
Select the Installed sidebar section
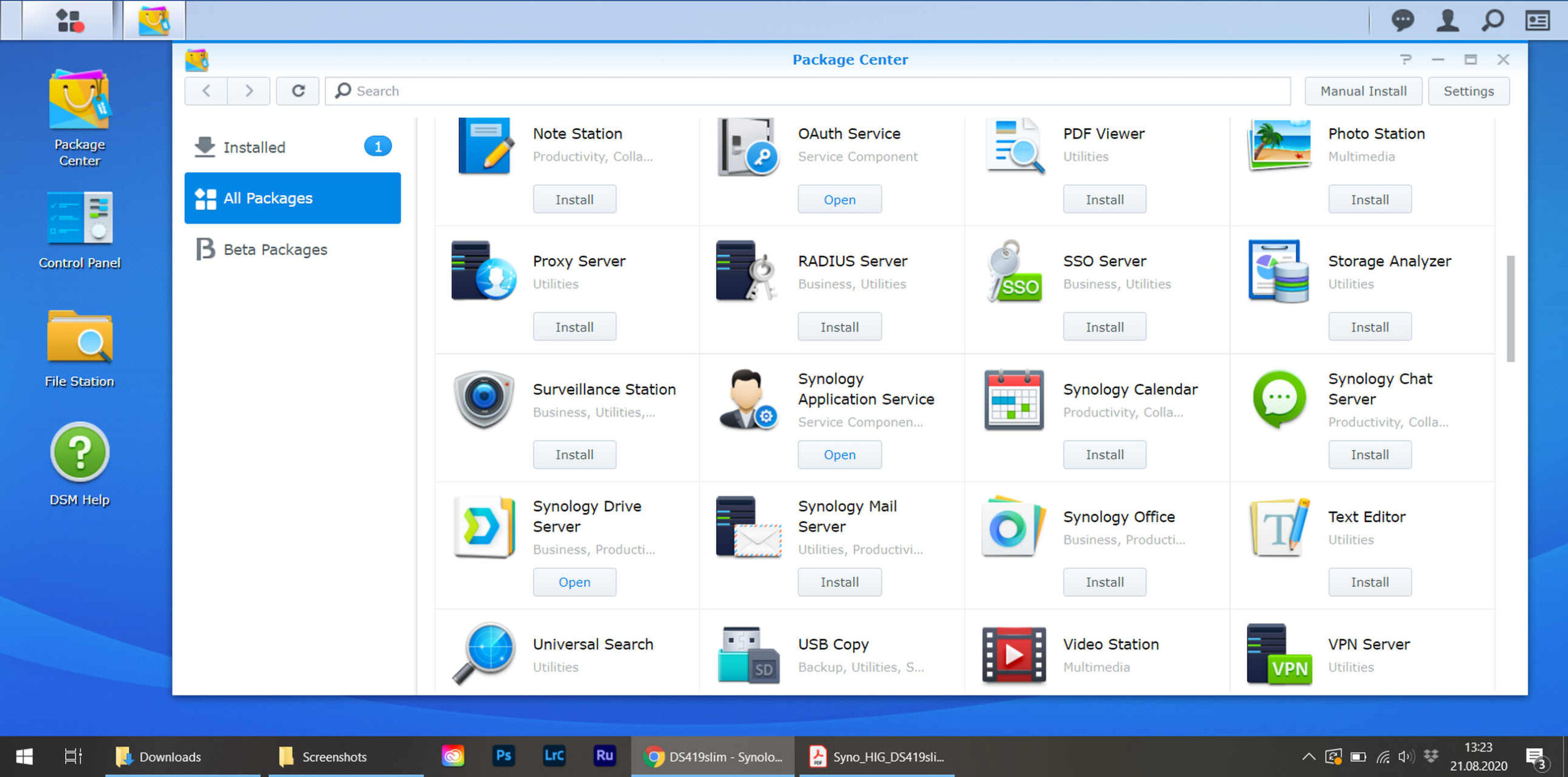coord(293,147)
